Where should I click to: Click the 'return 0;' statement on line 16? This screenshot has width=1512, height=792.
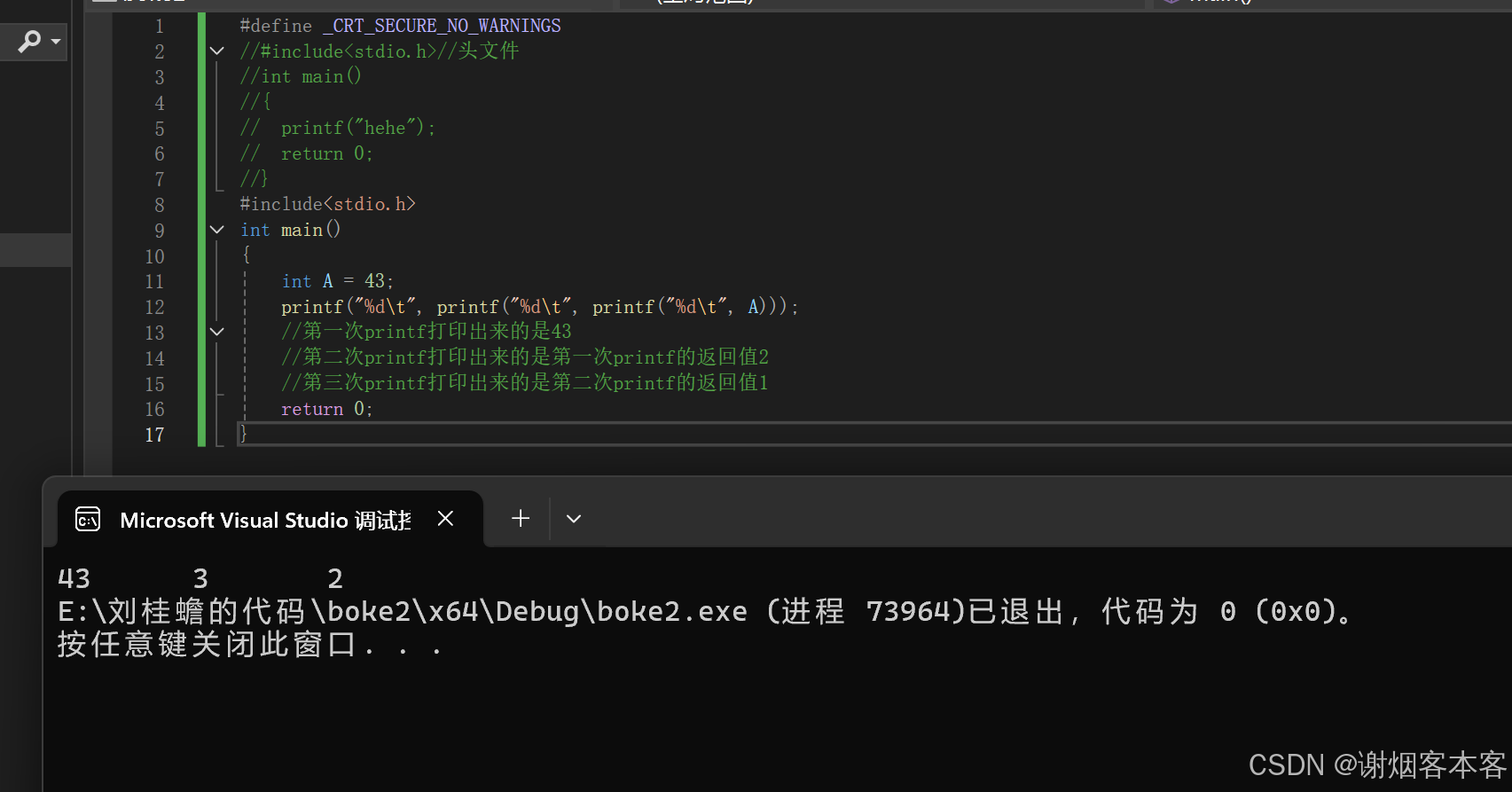click(326, 409)
